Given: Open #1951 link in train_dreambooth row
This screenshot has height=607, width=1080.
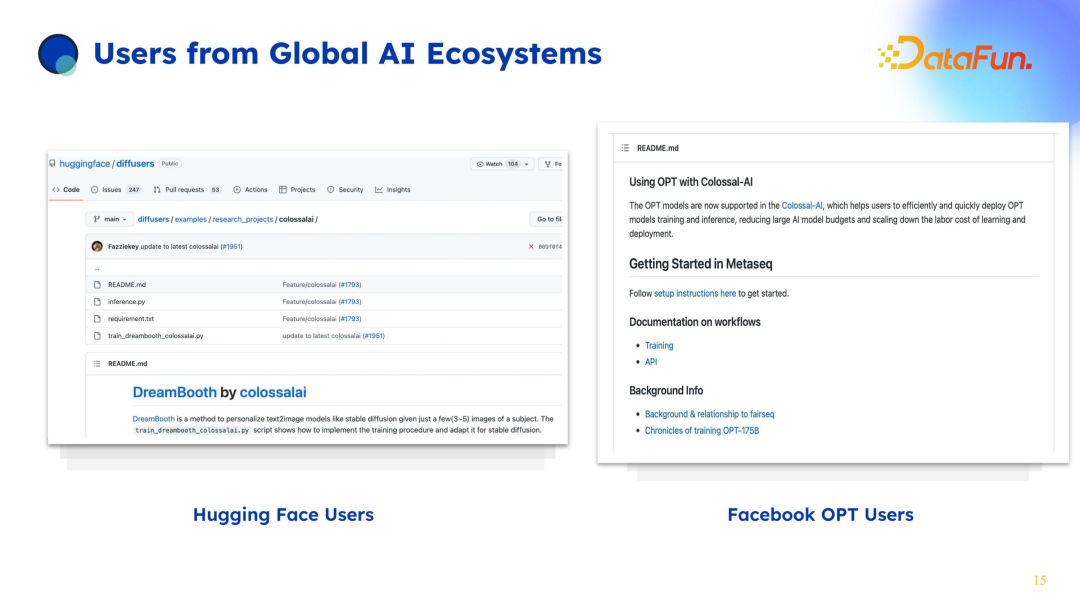Looking at the screenshot, I should click(374, 336).
